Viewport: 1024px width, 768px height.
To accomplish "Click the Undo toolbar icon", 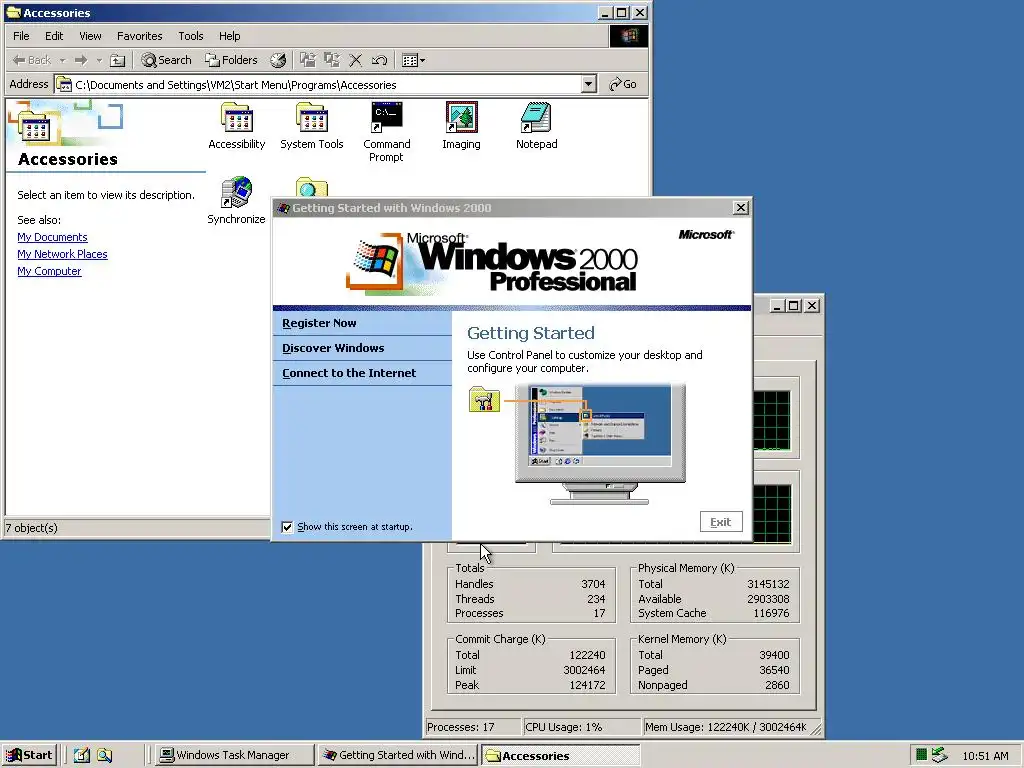I will click(379, 60).
